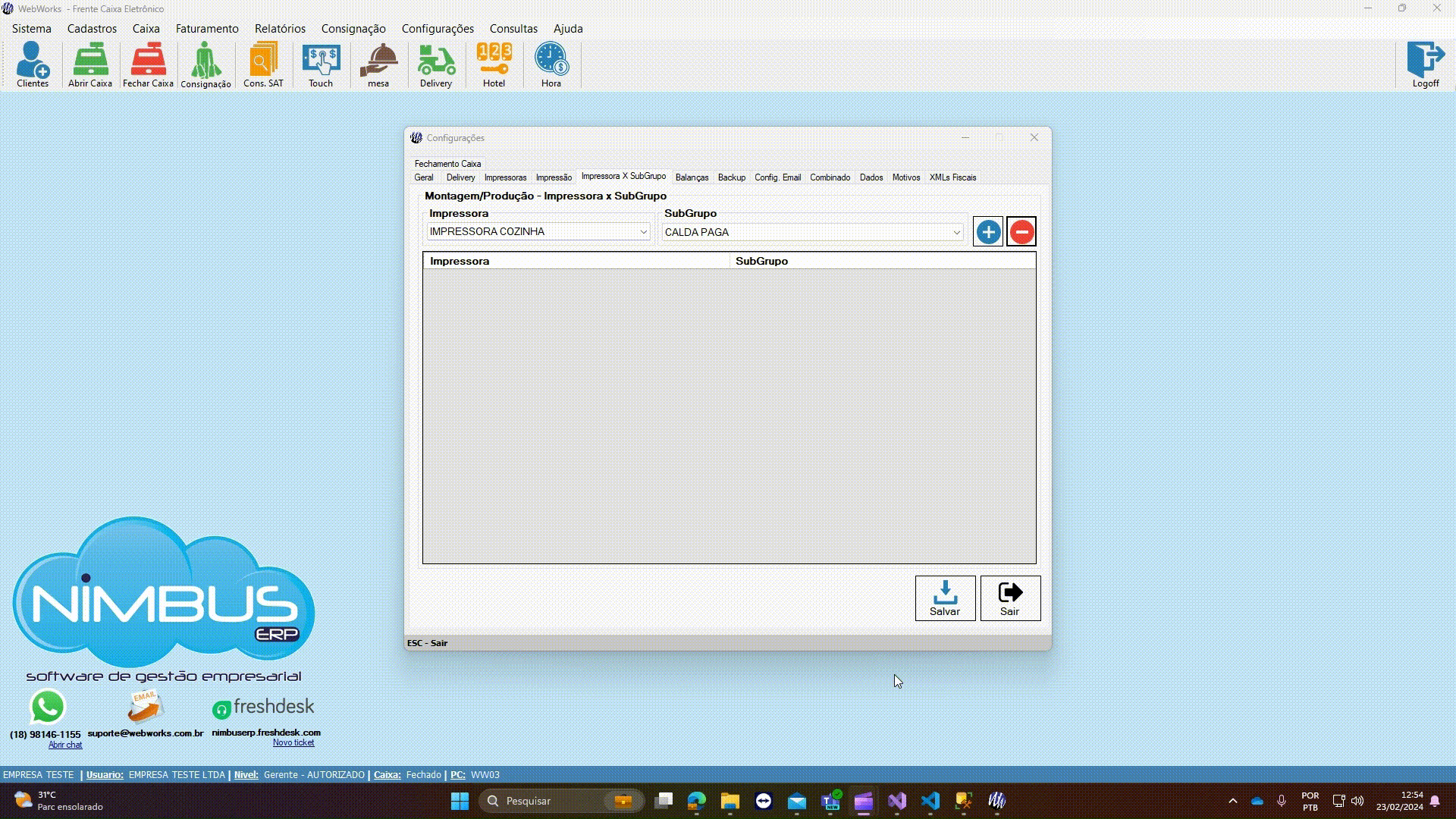Click the Logoff icon
The width and height of the screenshot is (1456, 819).
pos(1425,65)
